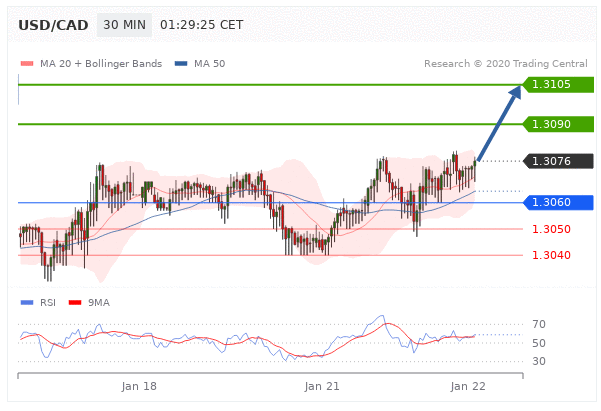The image size is (601, 411).
Task: Click the 01:29:25 CET timestamp
Action: (202, 25)
